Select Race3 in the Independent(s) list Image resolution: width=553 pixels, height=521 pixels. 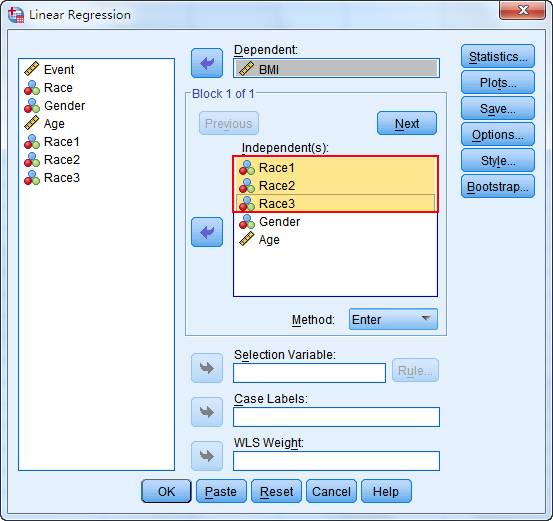click(335, 204)
